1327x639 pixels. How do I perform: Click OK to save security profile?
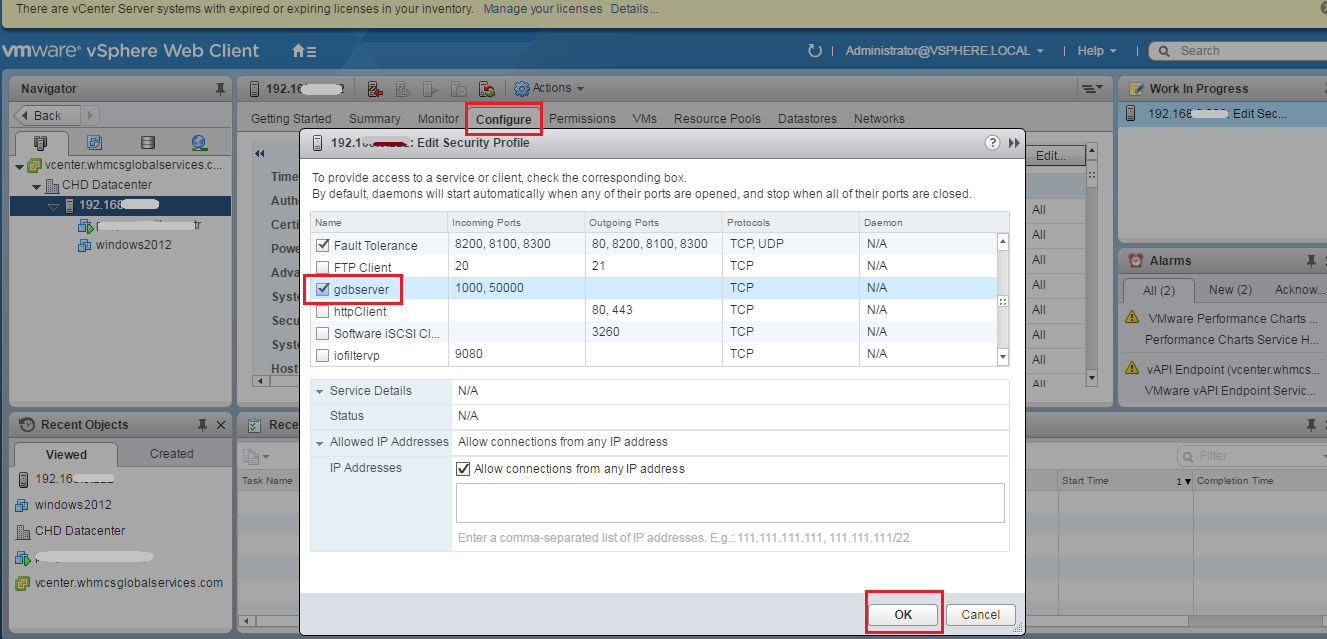(903, 615)
